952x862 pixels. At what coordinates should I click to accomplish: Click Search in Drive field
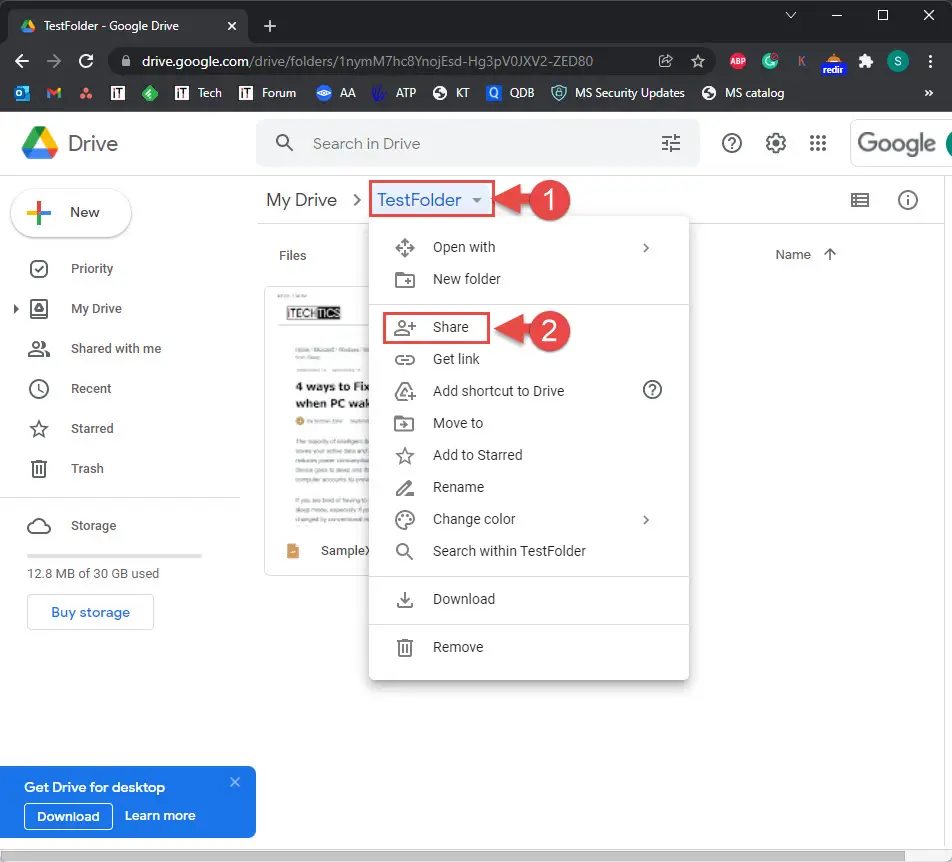tap(478, 143)
